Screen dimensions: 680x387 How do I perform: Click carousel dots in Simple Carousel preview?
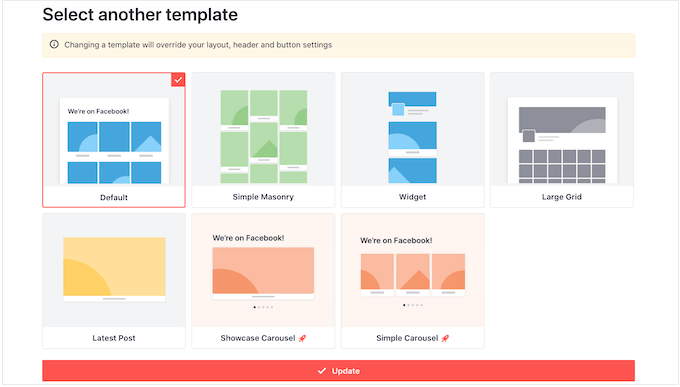point(412,305)
